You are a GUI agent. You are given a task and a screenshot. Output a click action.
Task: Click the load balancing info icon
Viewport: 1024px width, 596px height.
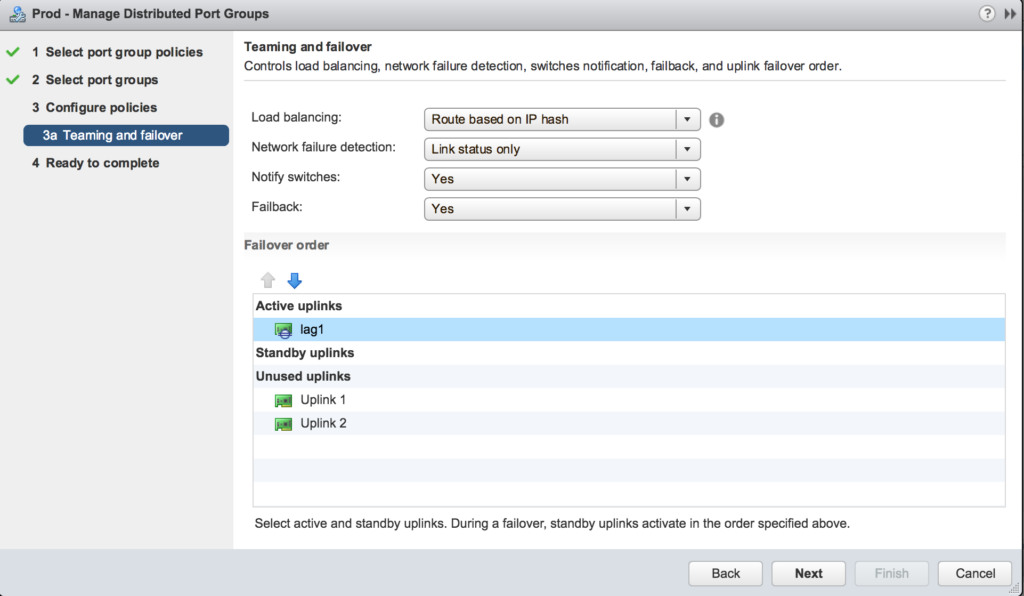(716, 120)
